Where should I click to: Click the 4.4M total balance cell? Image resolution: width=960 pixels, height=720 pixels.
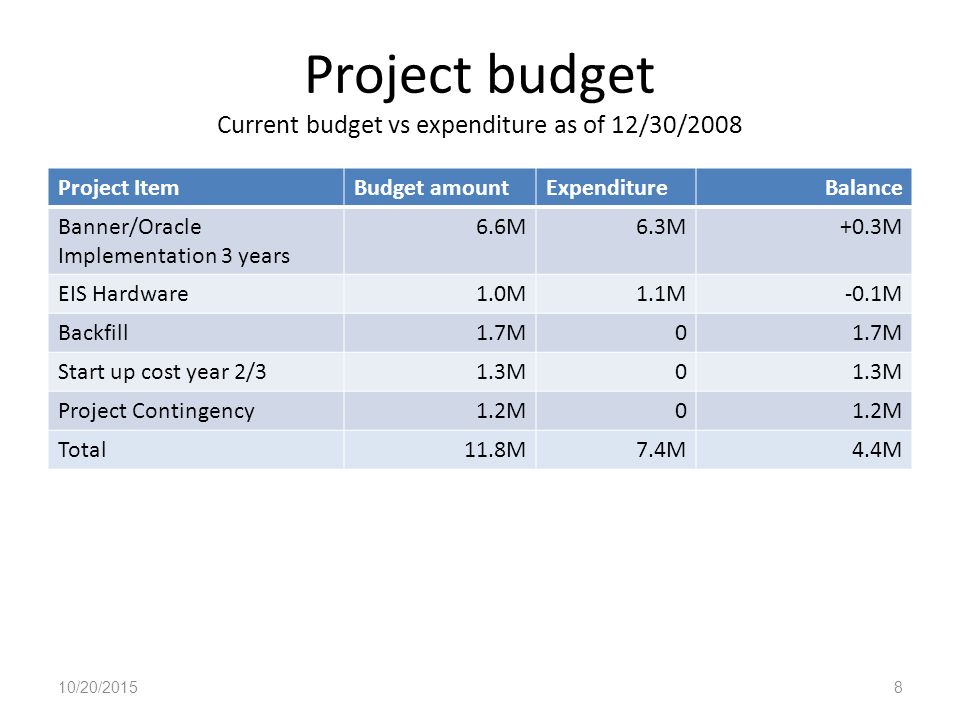click(x=803, y=450)
